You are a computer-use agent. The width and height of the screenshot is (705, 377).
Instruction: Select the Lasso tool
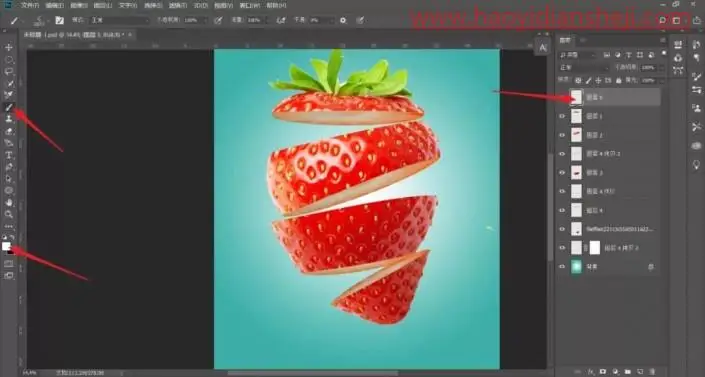[x=9, y=72]
